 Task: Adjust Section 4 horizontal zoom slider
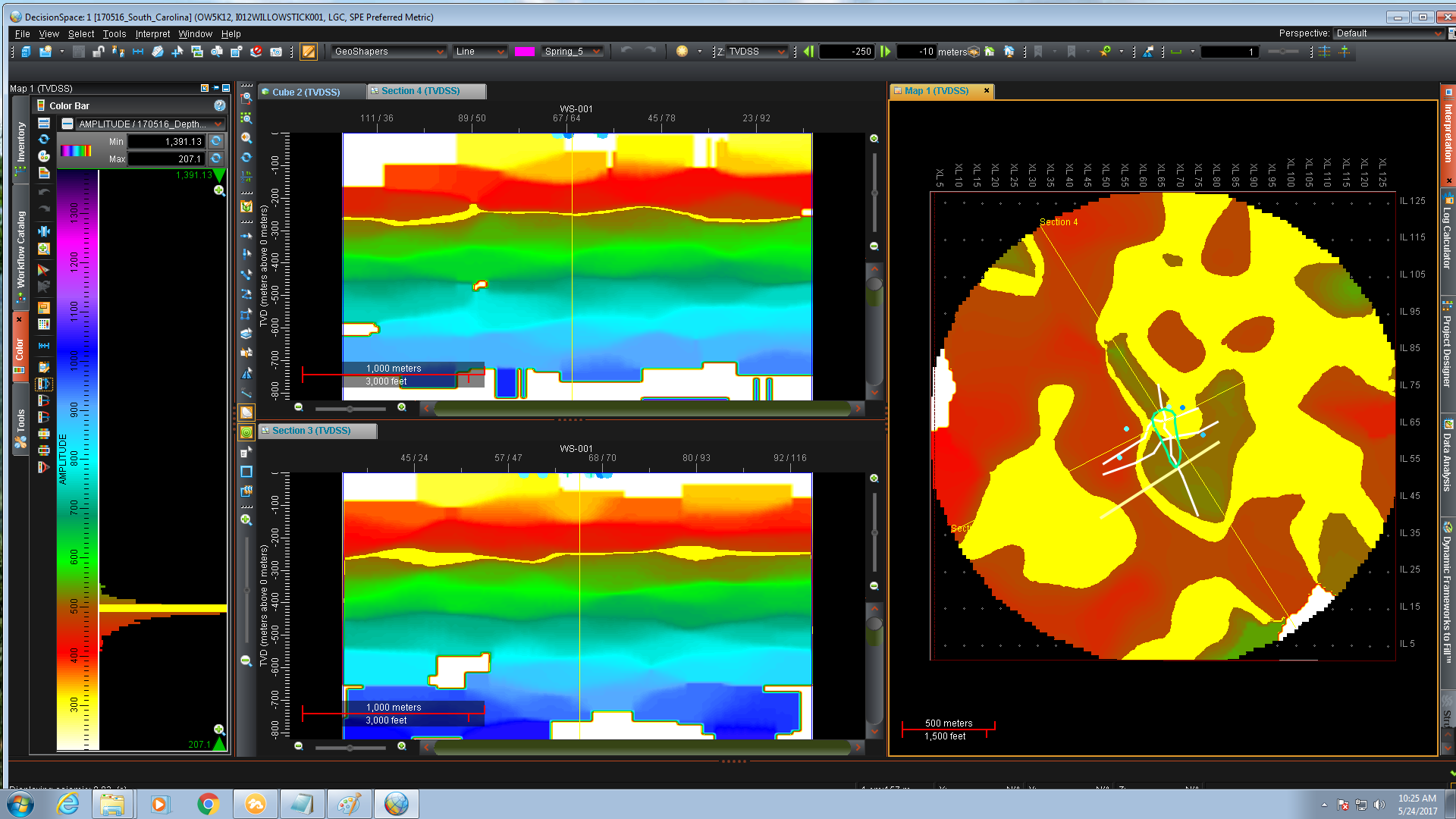coord(350,408)
